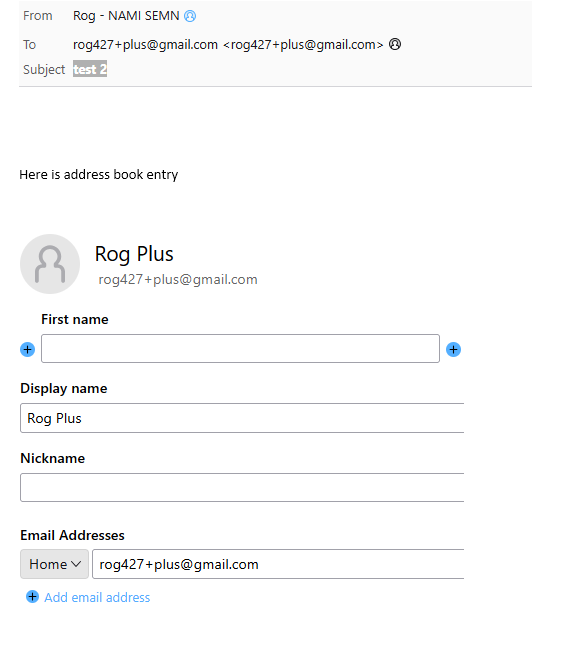Click into the empty Nickname field
This screenshot has height=668, width=569.
(242, 487)
